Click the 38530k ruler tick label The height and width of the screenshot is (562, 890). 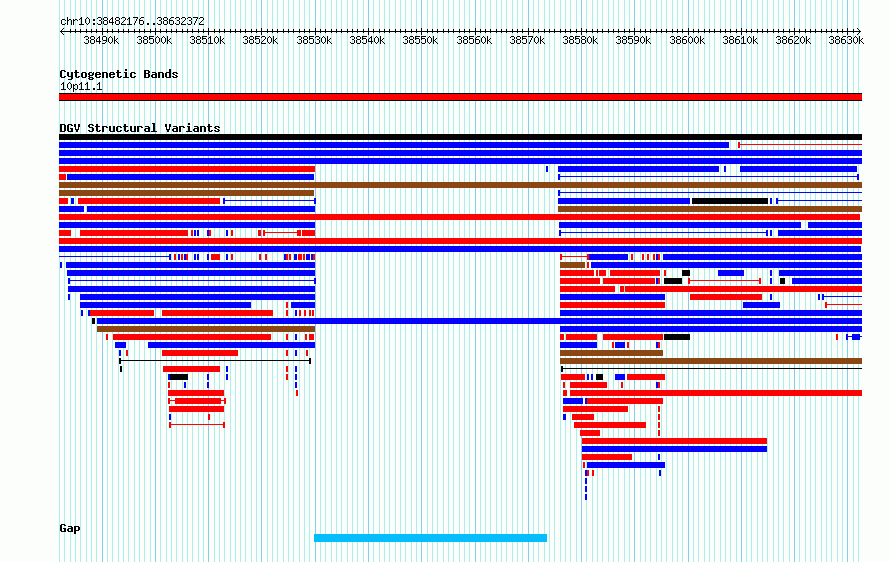point(314,40)
